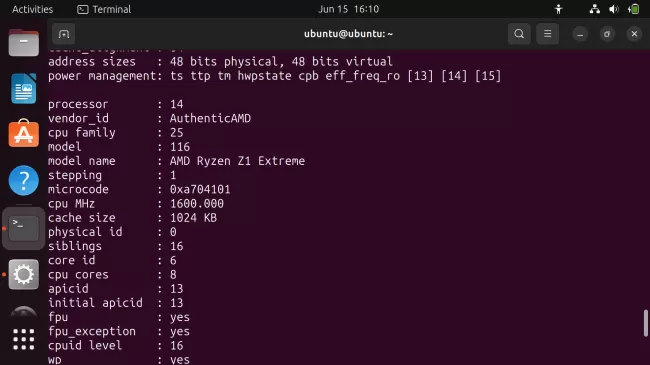
Task: Click the model name line in the terminal
Action: click(177, 161)
